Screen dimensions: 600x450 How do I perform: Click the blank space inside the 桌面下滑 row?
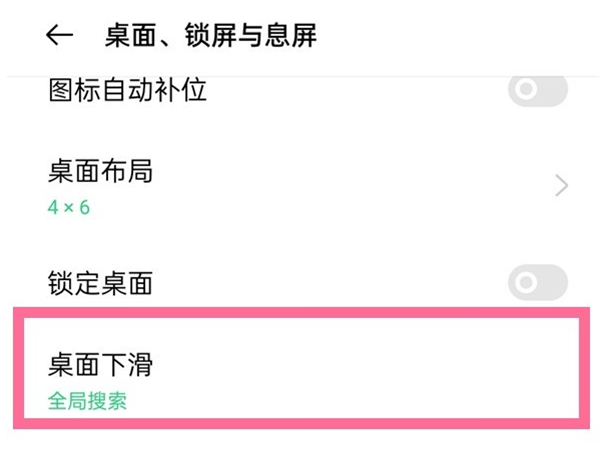click(380, 380)
